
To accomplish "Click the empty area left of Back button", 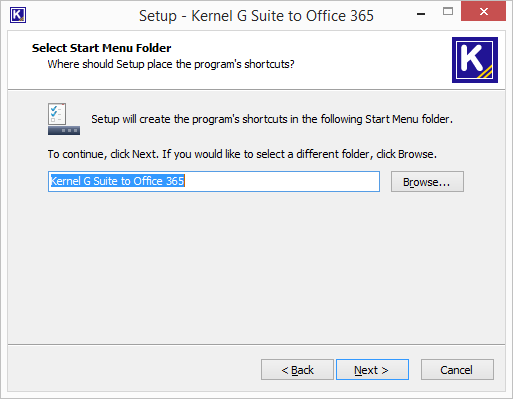I will point(133,369).
